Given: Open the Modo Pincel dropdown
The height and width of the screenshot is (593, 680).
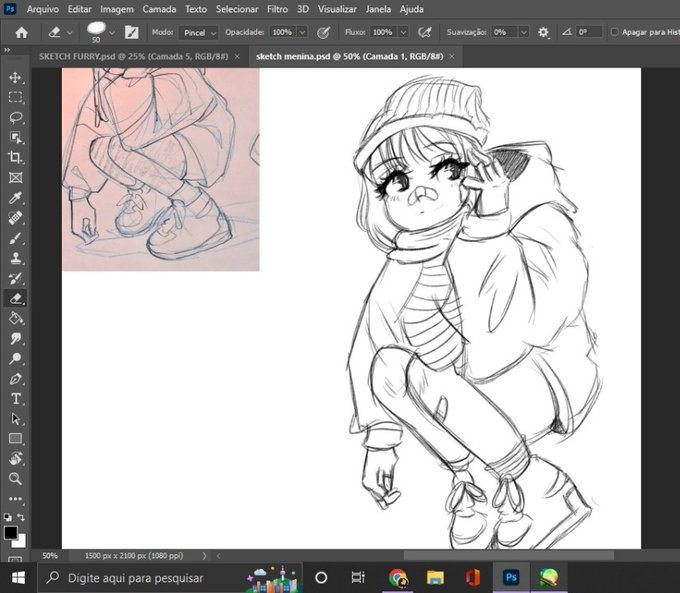Looking at the screenshot, I should coord(198,33).
